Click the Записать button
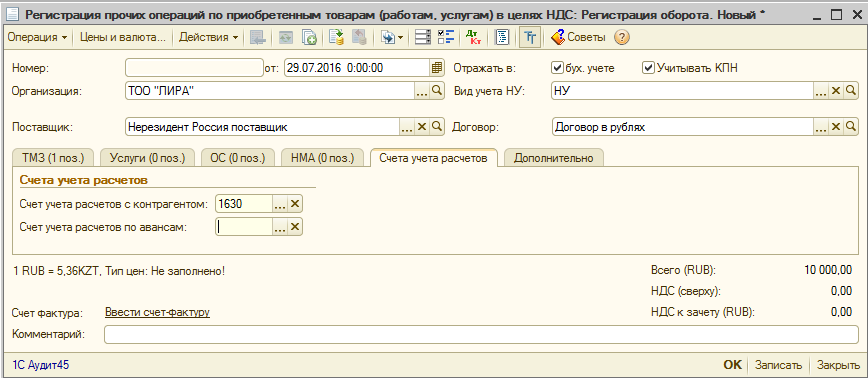868x378 pixels. [x=778, y=365]
